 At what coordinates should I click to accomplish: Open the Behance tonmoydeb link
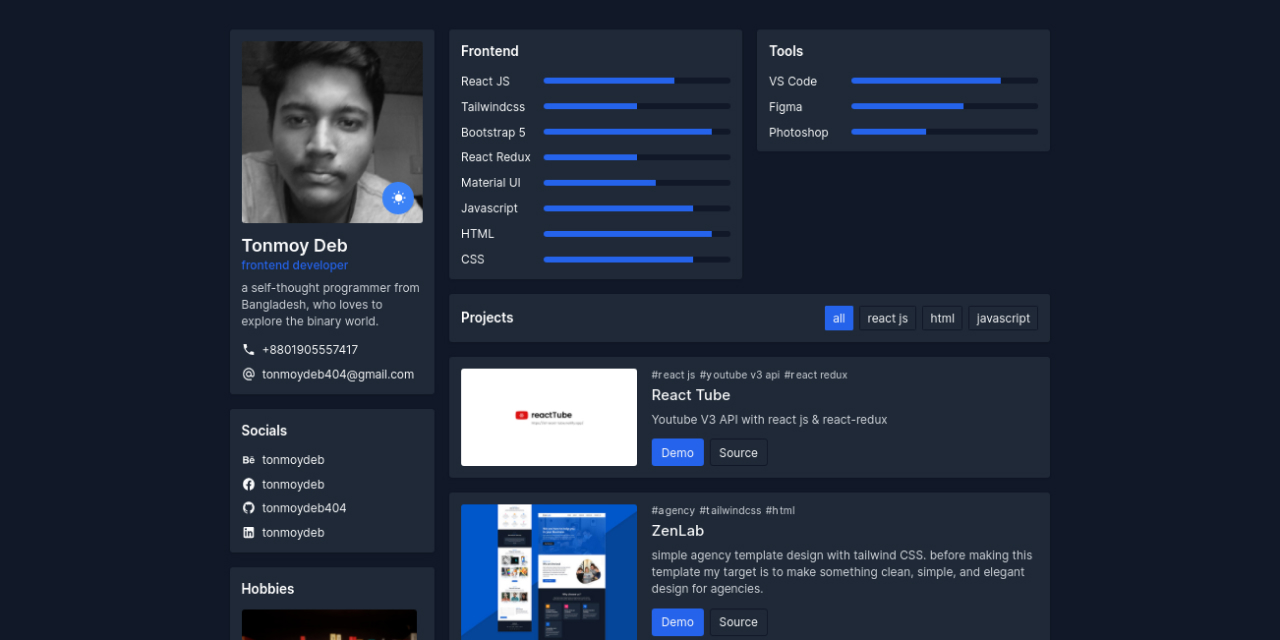coord(293,460)
